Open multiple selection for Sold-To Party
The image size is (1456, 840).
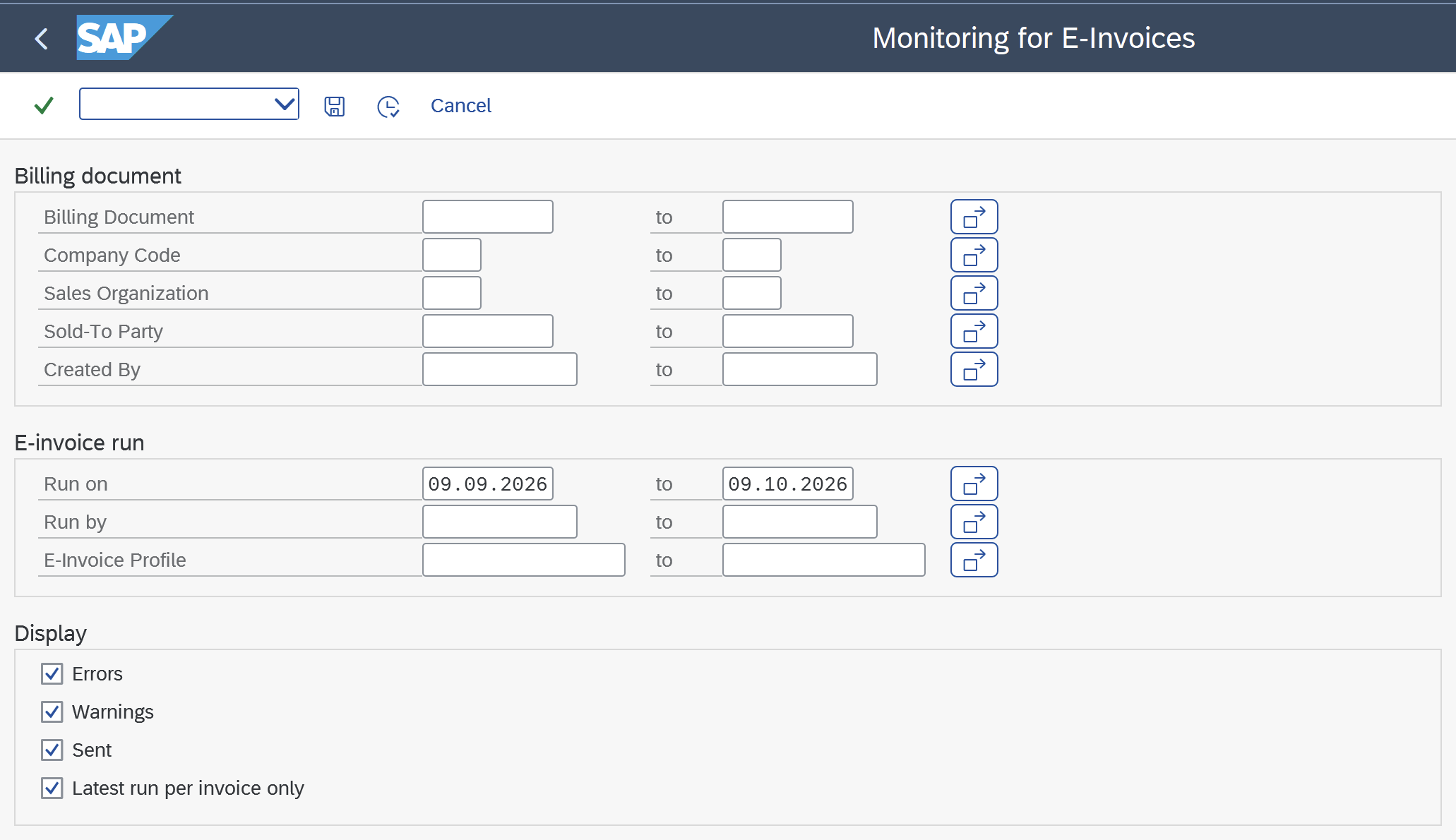point(974,331)
